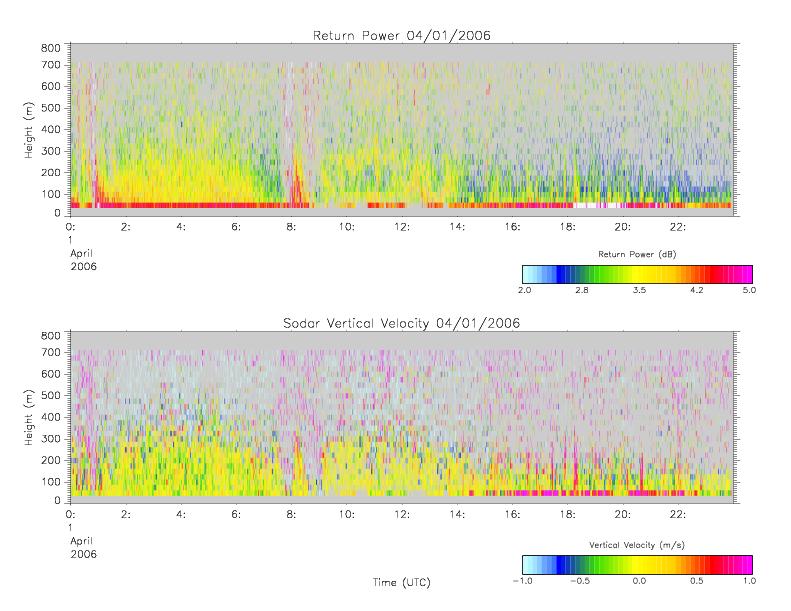Click the "1.0" tick on Vertical Velocity colorbar
Image resolution: width=791 pixels, height=611 pixels.
click(x=749, y=581)
